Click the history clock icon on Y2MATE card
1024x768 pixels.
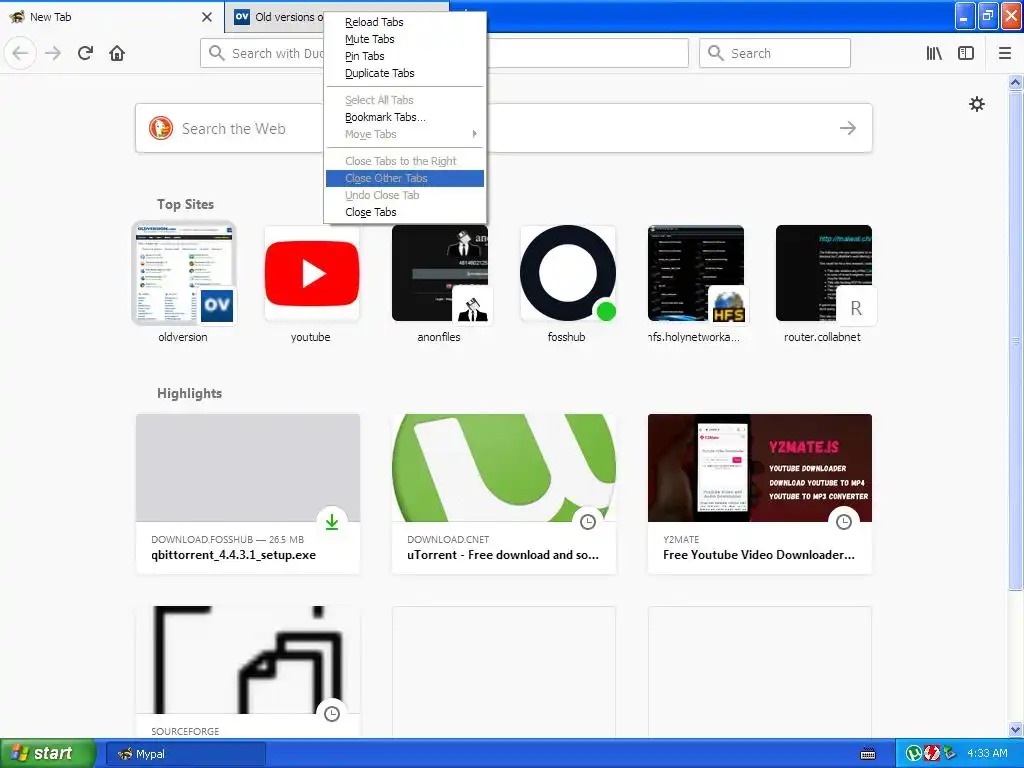[844, 521]
